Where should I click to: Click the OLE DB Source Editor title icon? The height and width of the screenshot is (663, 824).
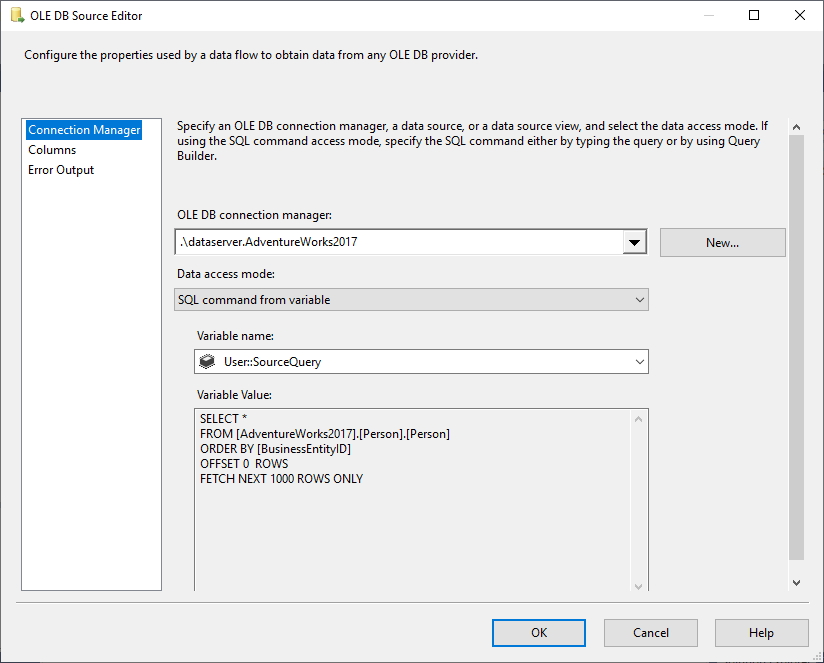[x=17, y=15]
